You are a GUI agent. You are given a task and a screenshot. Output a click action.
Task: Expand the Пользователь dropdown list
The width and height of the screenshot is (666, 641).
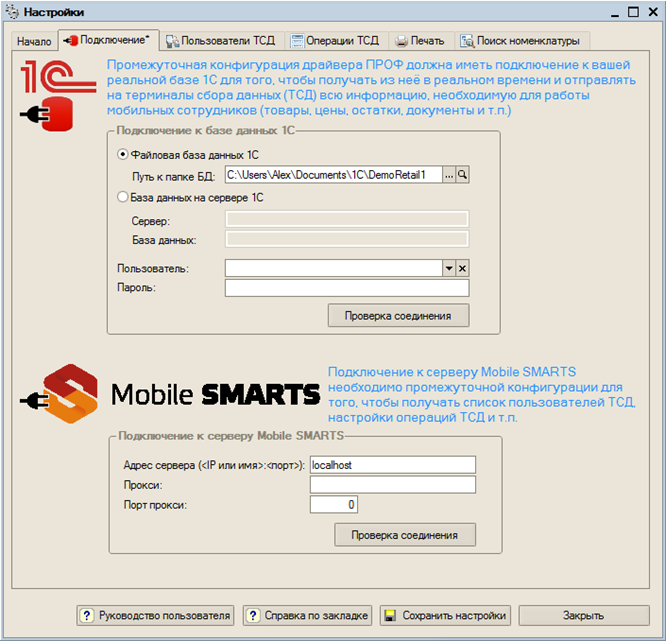tap(449, 268)
